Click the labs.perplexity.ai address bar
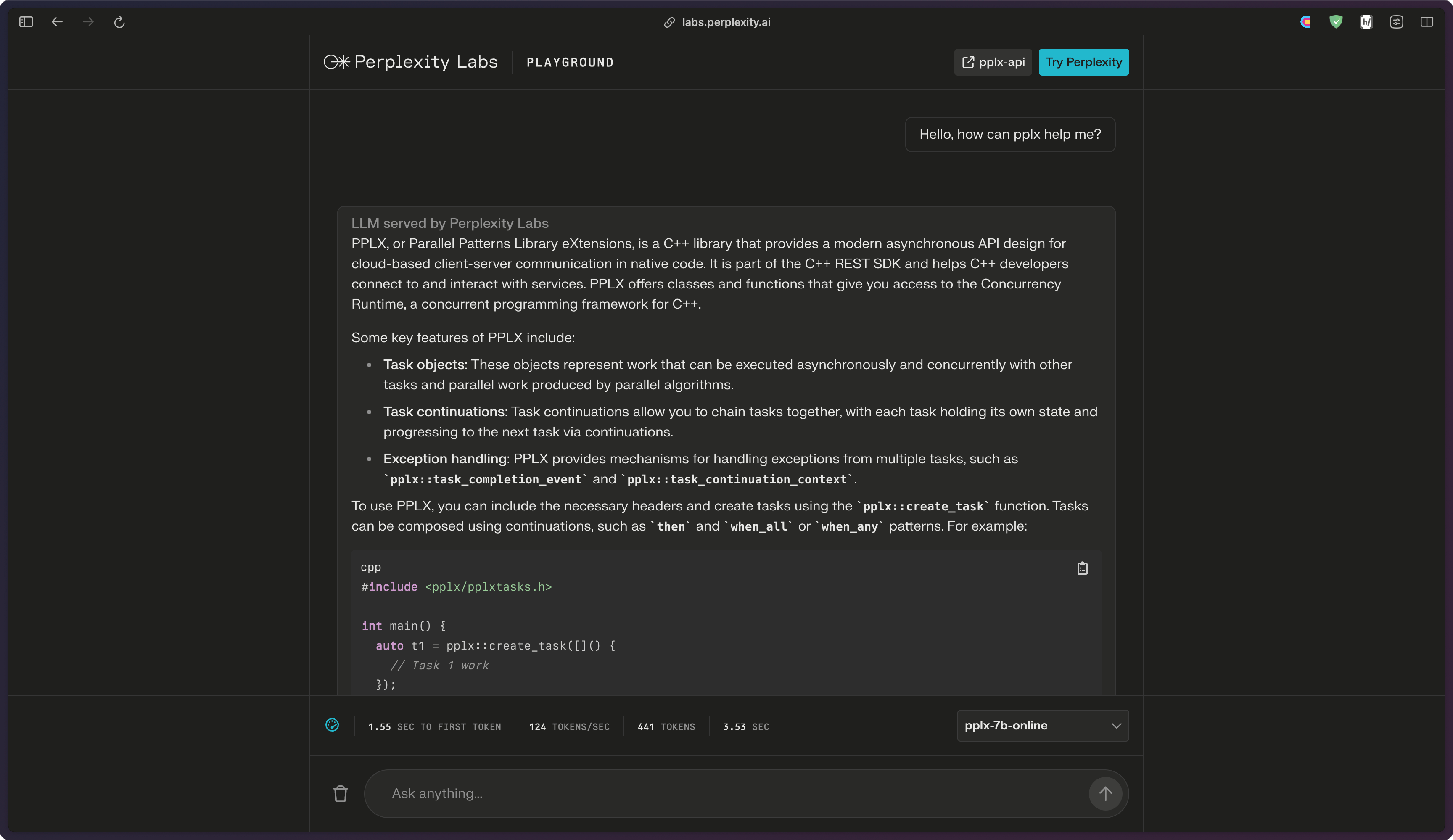 [x=725, y=22]
